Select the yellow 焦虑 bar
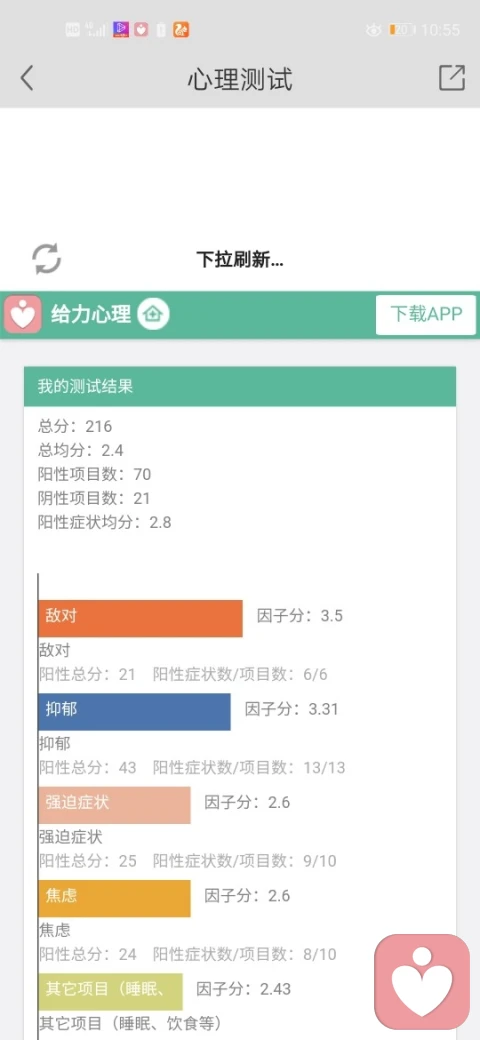480x1040 pixels. click(114, 899)
